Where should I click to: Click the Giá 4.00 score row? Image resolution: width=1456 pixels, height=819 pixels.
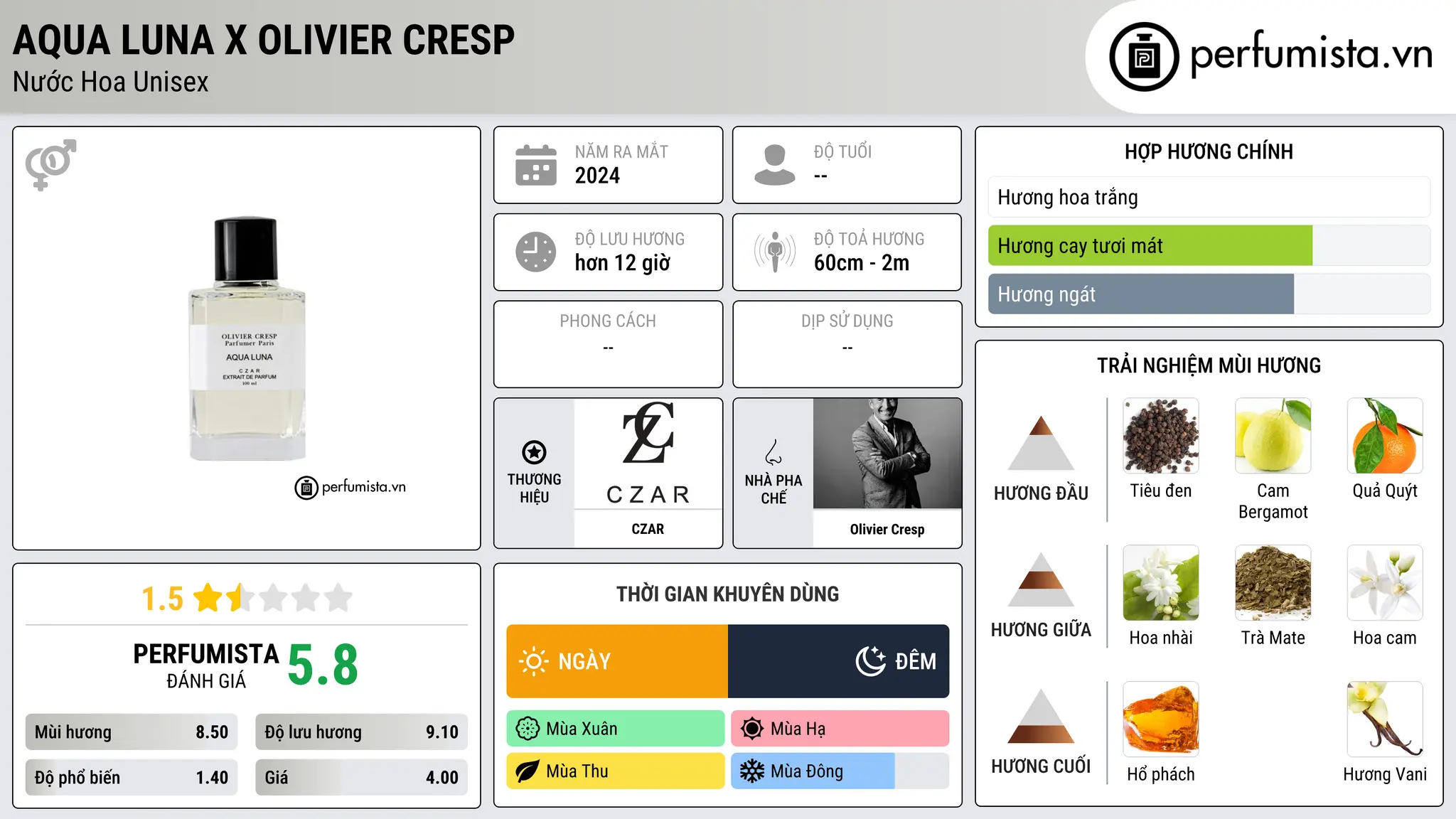362,777
